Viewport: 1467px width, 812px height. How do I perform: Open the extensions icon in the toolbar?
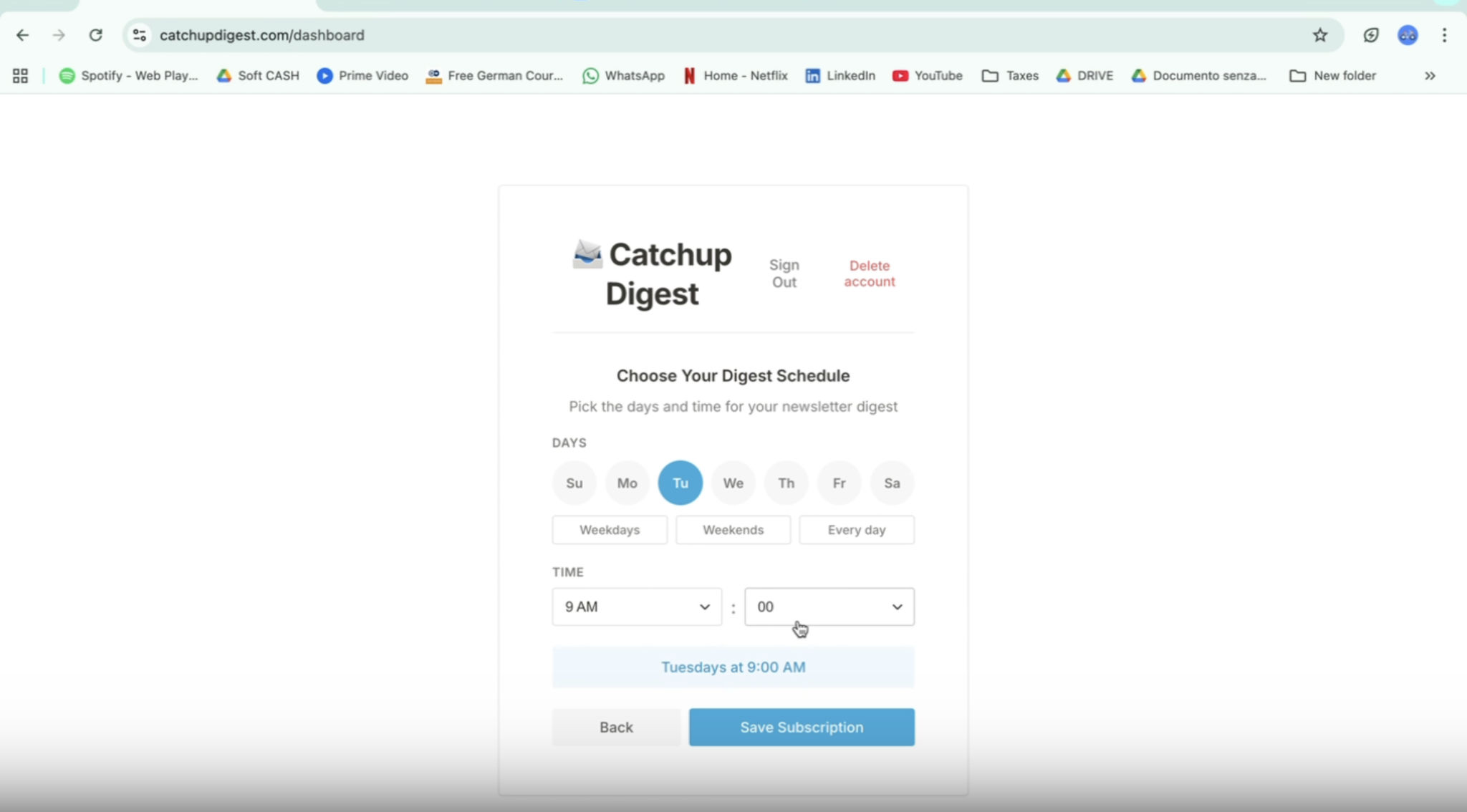tap(1371, 35)
